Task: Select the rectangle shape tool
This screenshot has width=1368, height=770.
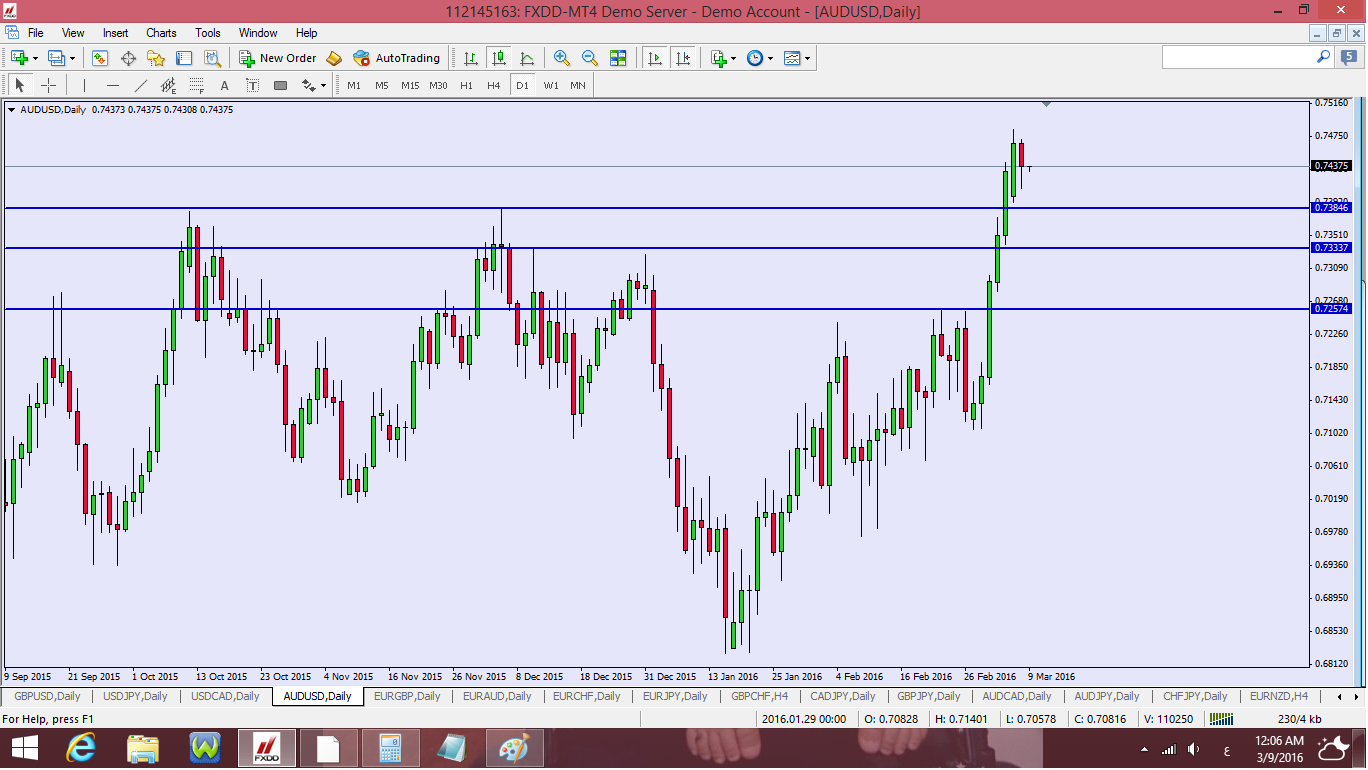Action: pyautogui.click(x=280, y=85)
